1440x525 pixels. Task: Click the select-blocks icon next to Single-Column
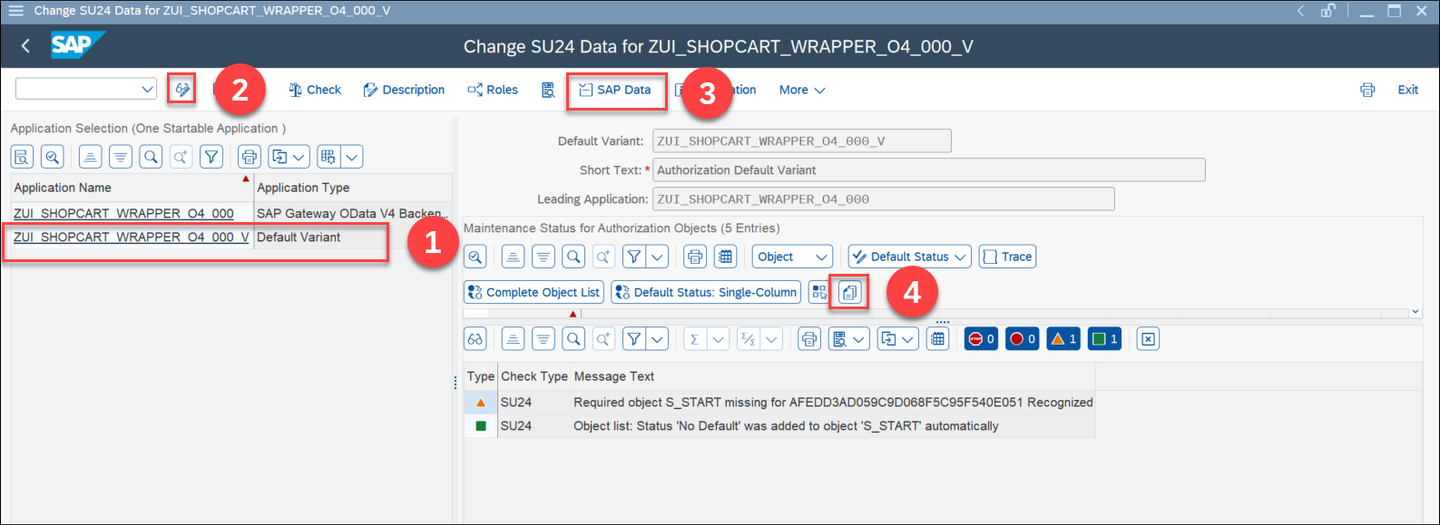click(x=819, y=292)
